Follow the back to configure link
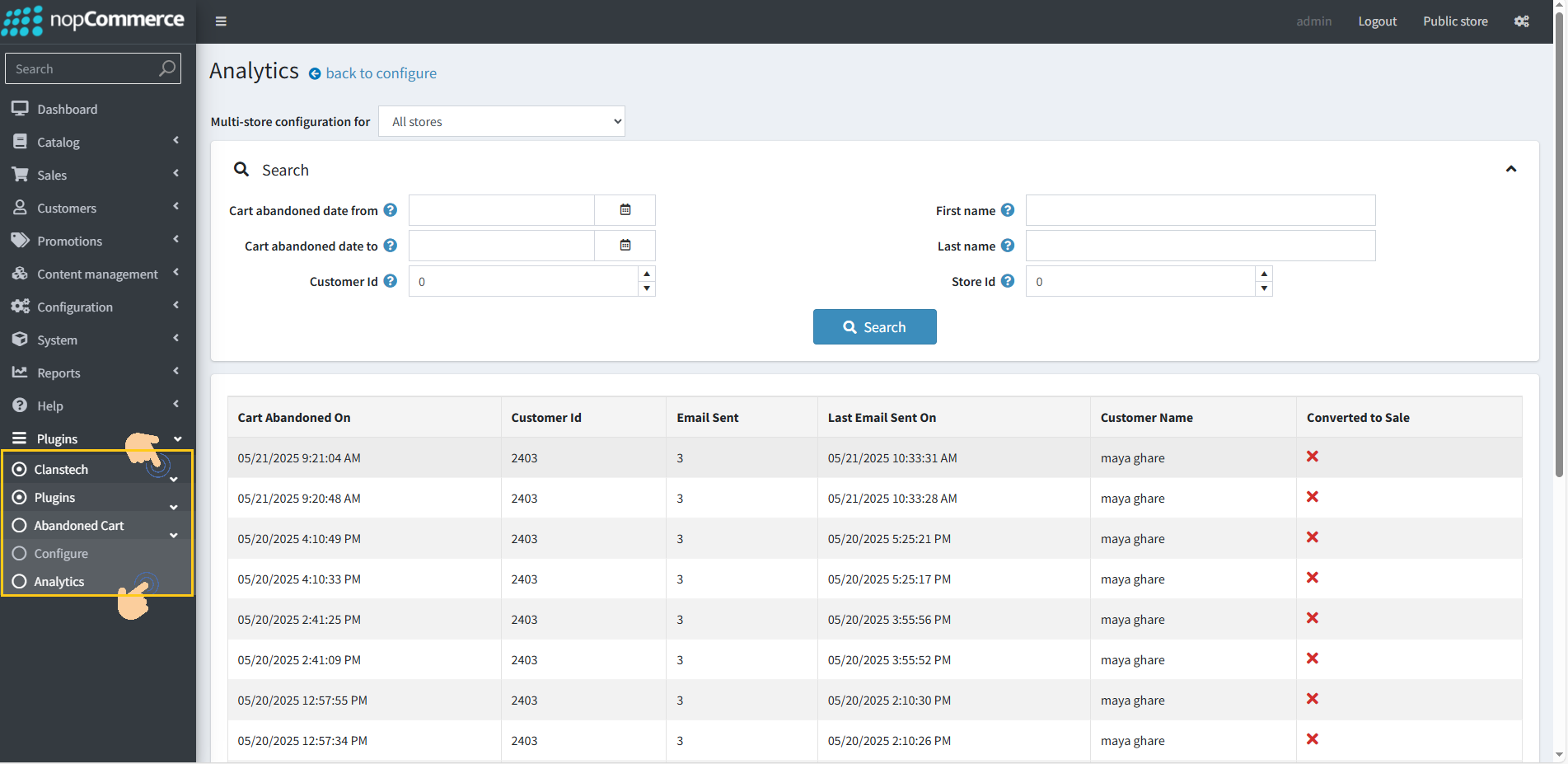The image size is (1568, 764). pyautogui.click(x=381, y=73)
